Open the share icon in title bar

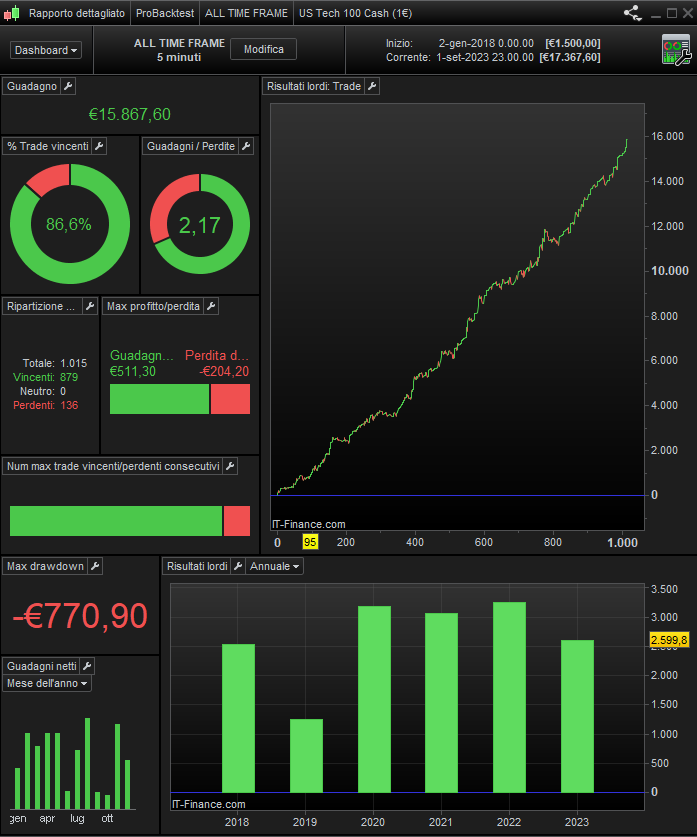tap(633, 13)
